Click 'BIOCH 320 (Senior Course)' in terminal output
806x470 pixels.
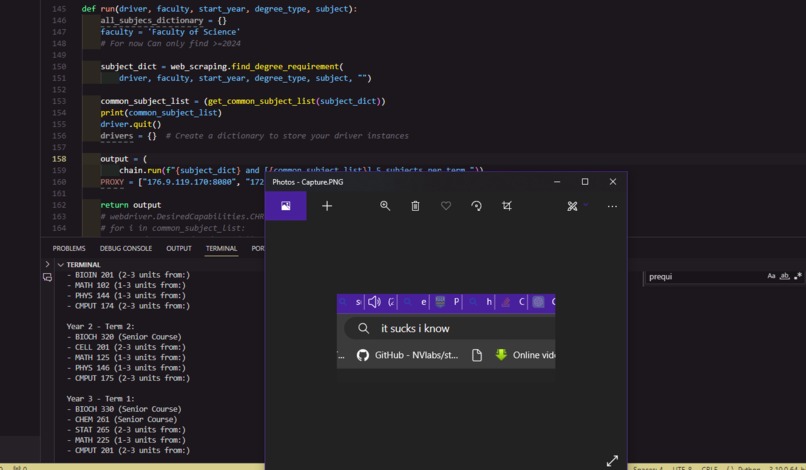(128, 337)
